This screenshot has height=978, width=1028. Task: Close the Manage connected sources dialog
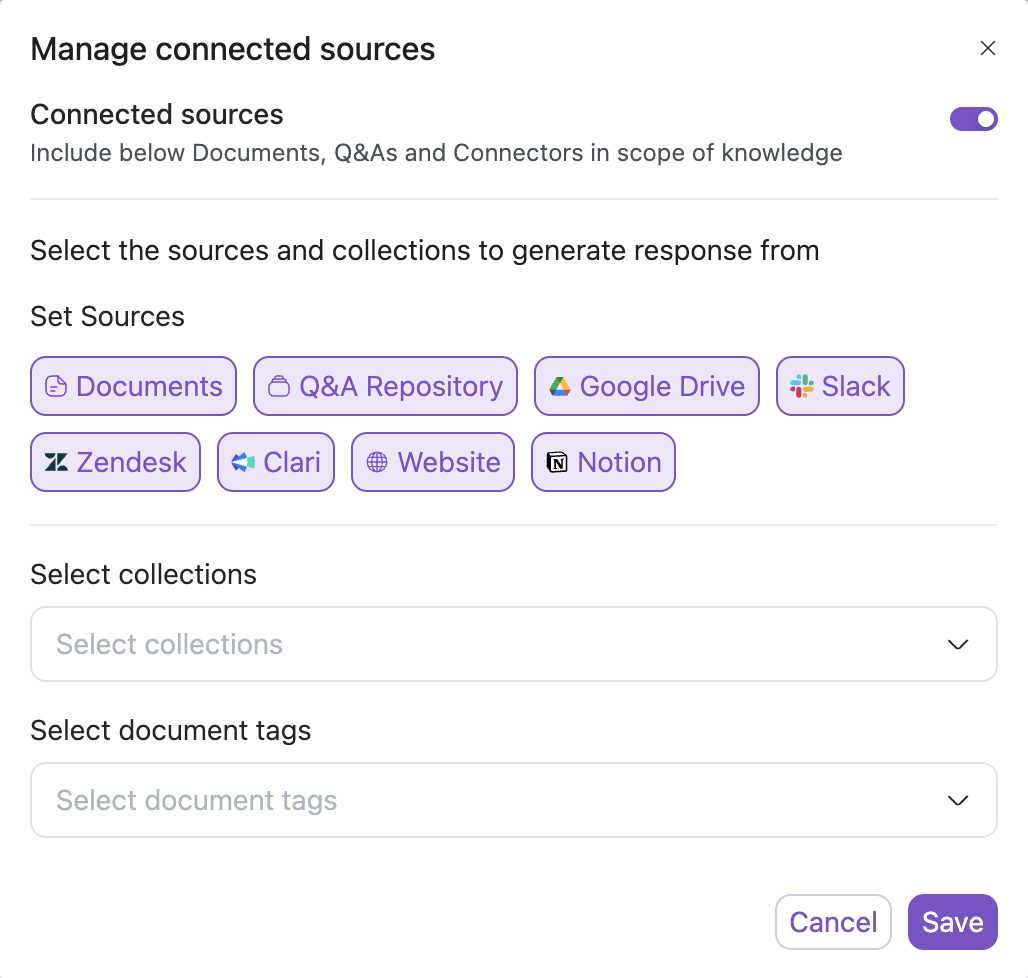(988, 48)
